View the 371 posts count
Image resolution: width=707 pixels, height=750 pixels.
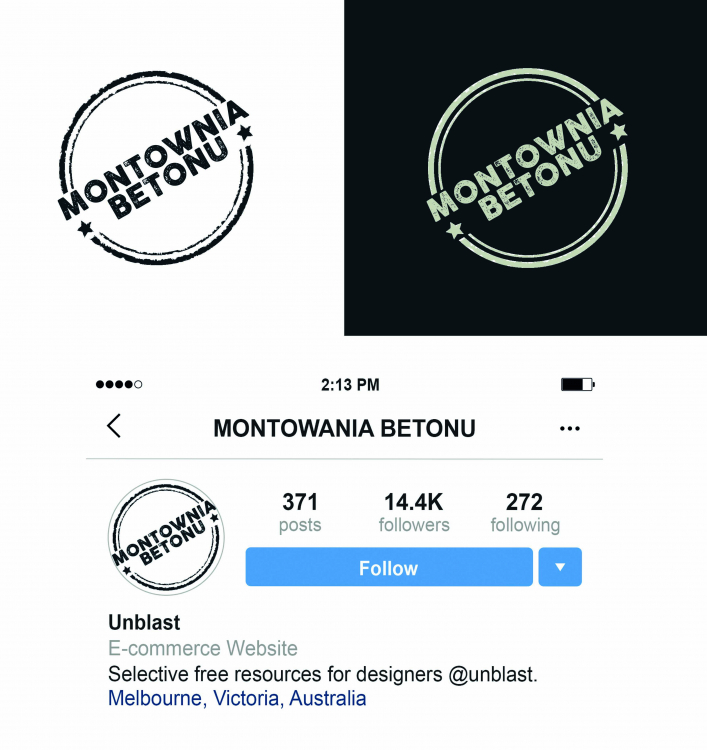(x=300, y=512)
